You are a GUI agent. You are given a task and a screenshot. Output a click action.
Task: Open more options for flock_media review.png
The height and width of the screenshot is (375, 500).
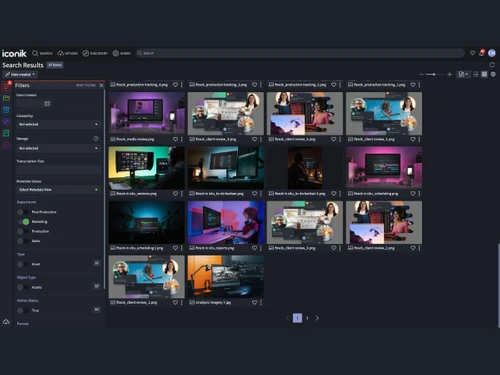[182, 139]
